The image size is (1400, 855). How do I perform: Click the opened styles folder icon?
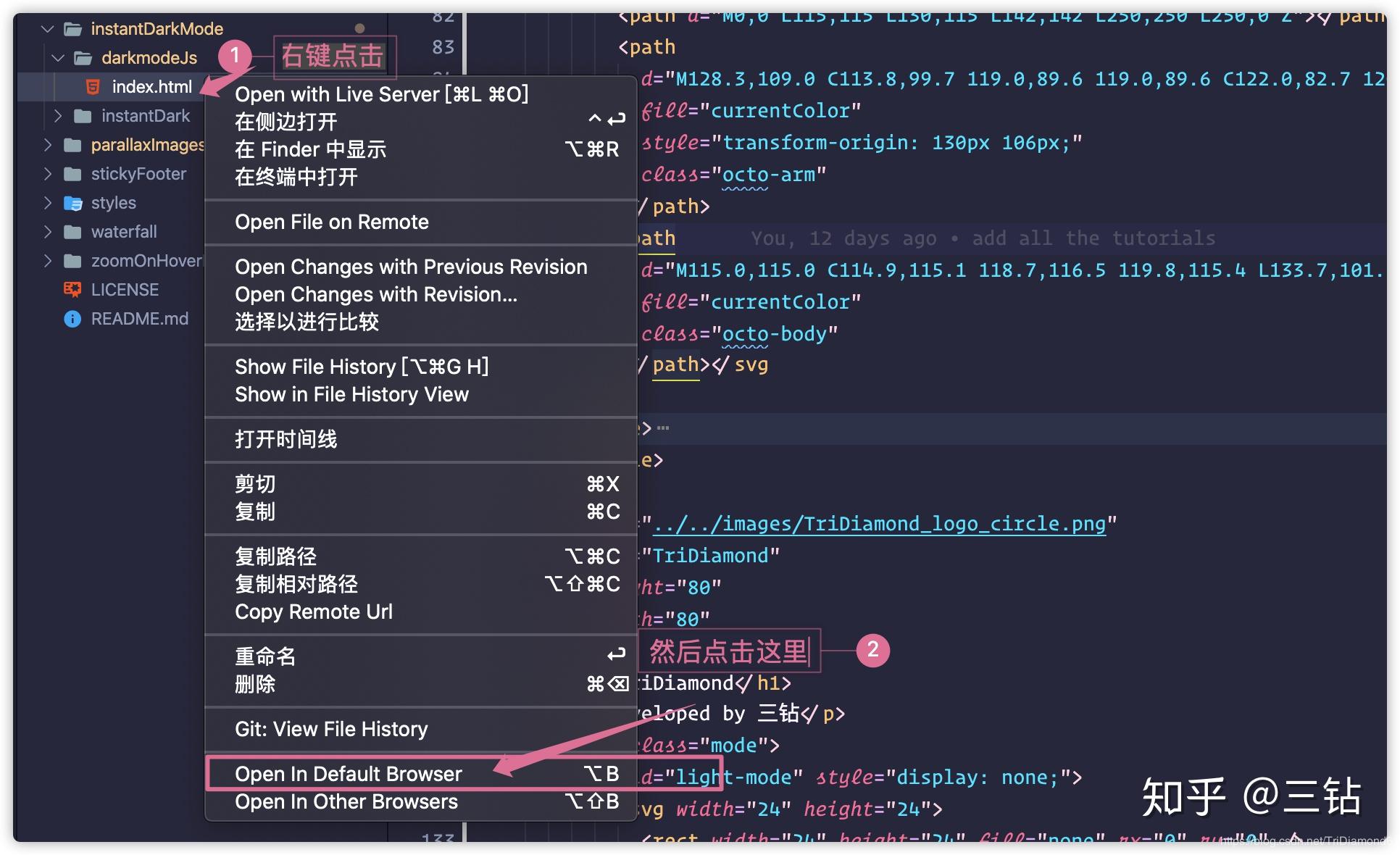pos(74,203)
